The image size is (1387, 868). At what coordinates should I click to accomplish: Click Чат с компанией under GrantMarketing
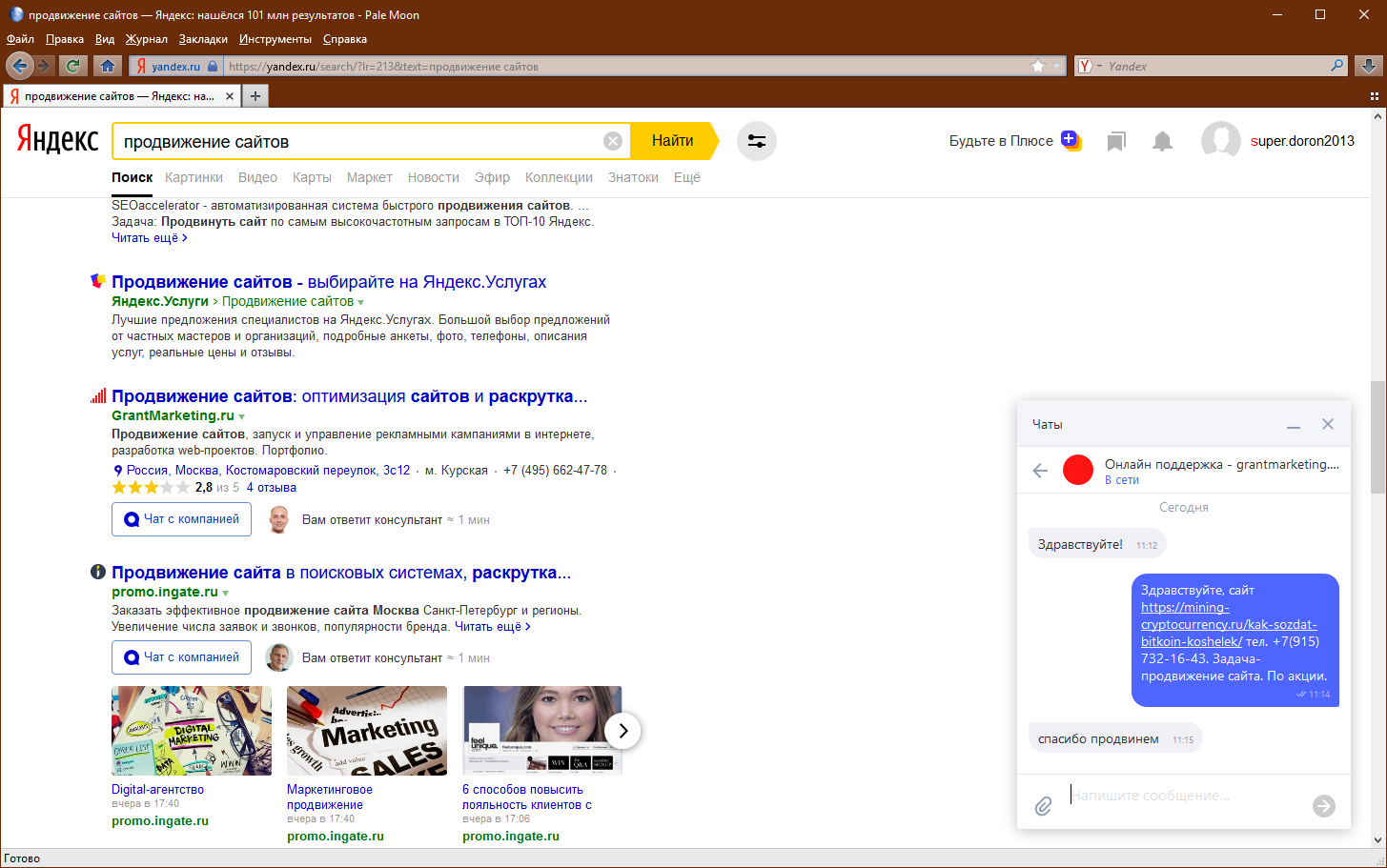click(x=182, y=519)
